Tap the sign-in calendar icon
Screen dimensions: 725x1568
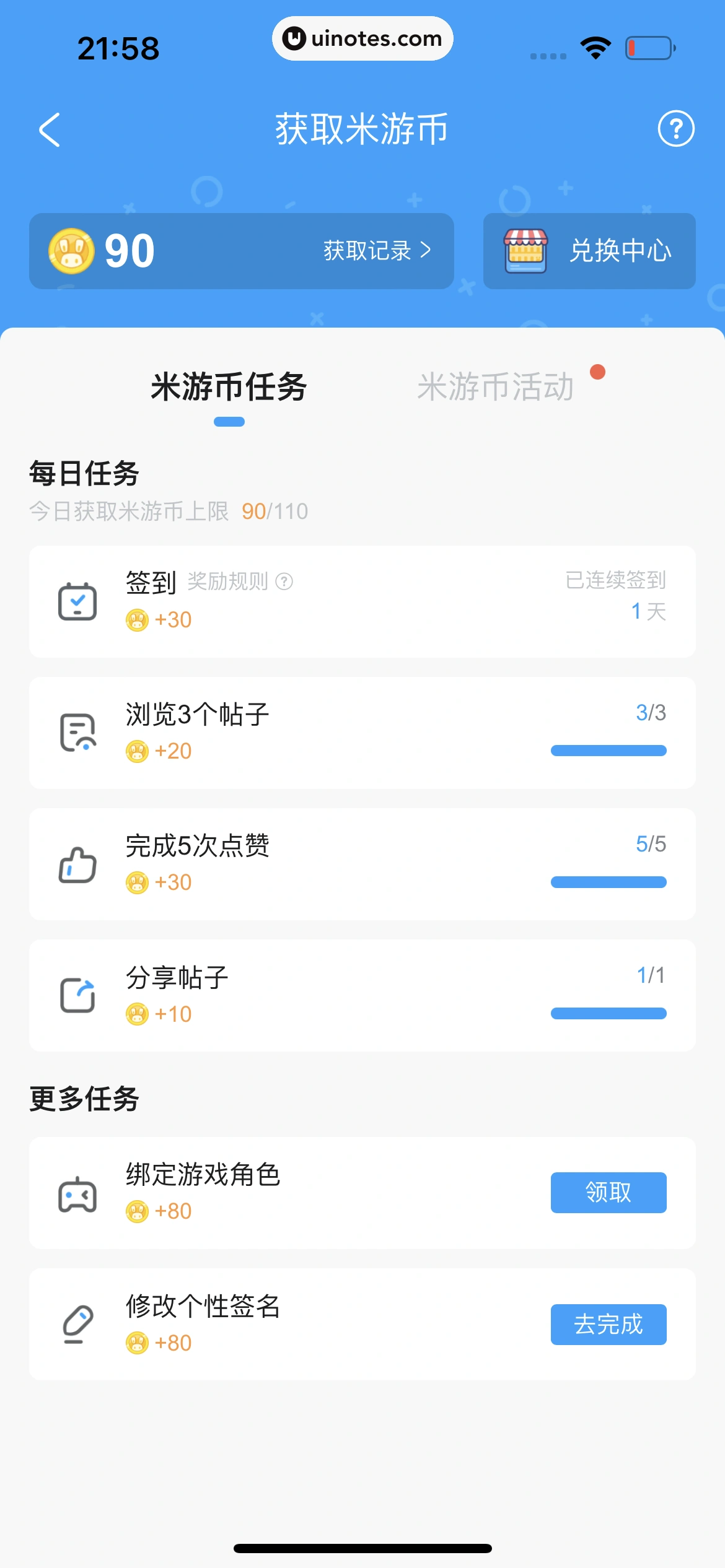[x=77, y=601]
